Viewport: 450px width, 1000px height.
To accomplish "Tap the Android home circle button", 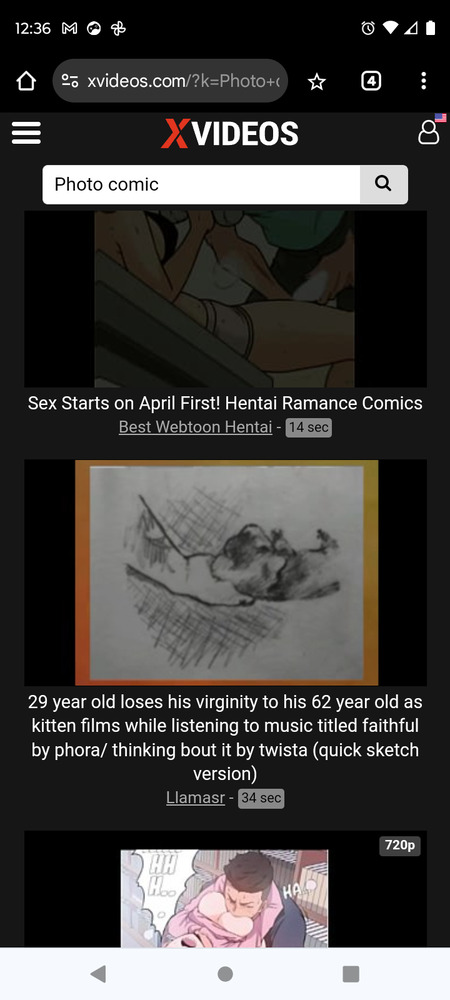I will click(225, 973).
